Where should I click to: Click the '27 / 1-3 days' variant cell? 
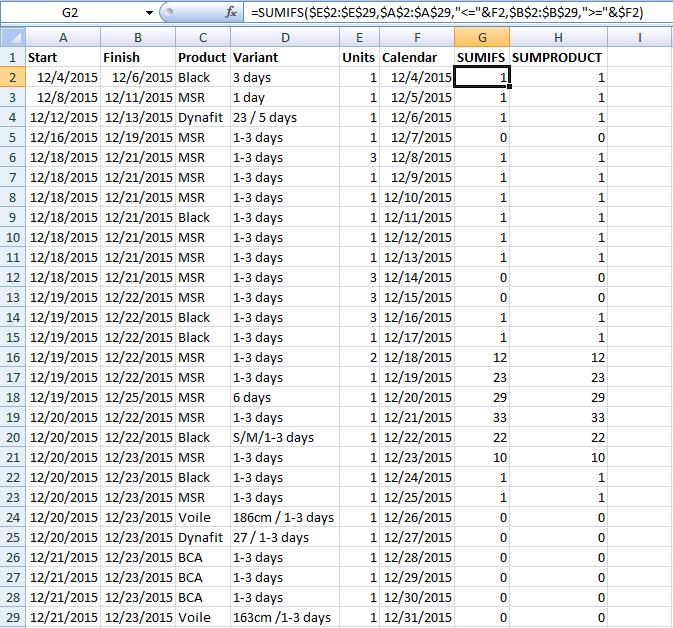[x=285, y=537]
